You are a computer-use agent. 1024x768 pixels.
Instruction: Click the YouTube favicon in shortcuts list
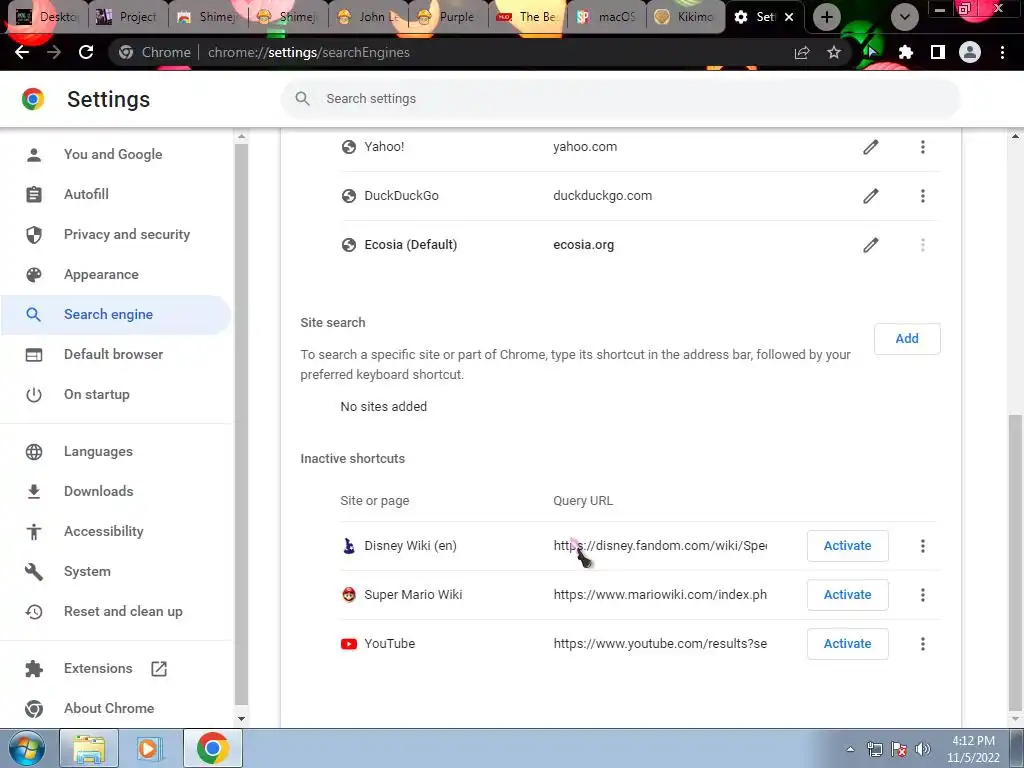click(x=349, y=644)
